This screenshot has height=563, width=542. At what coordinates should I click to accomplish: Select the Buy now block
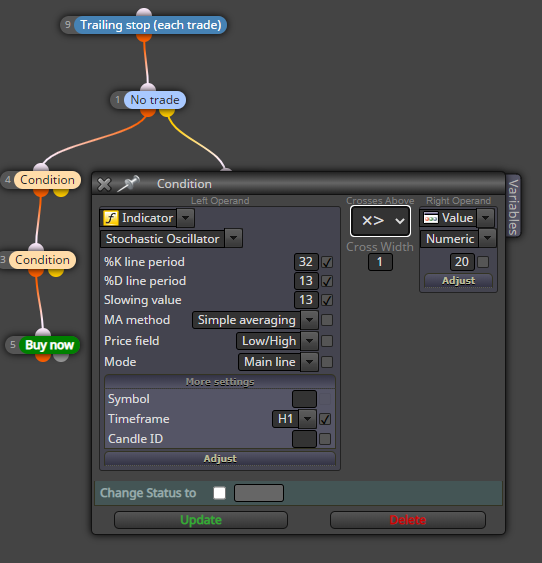(x=49, y=345)
